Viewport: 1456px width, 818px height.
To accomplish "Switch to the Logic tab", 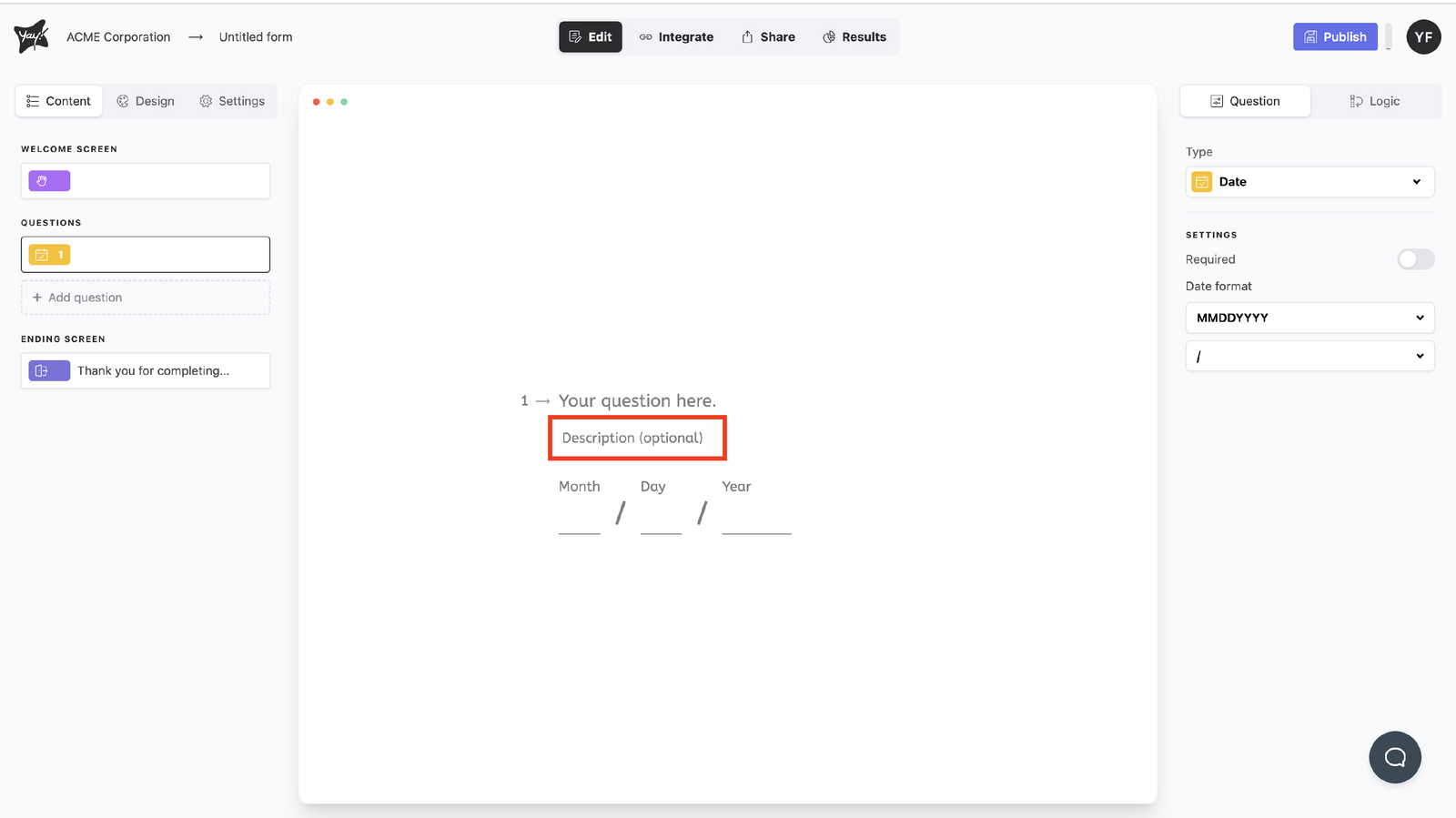I will click(1375, 101).
